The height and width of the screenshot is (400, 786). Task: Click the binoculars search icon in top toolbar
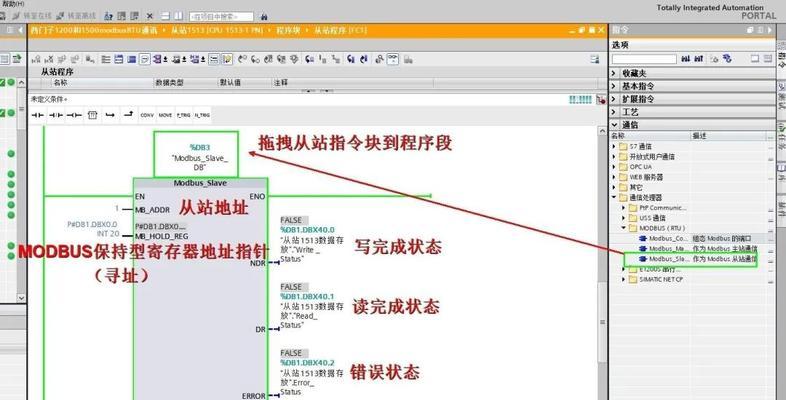264,17
